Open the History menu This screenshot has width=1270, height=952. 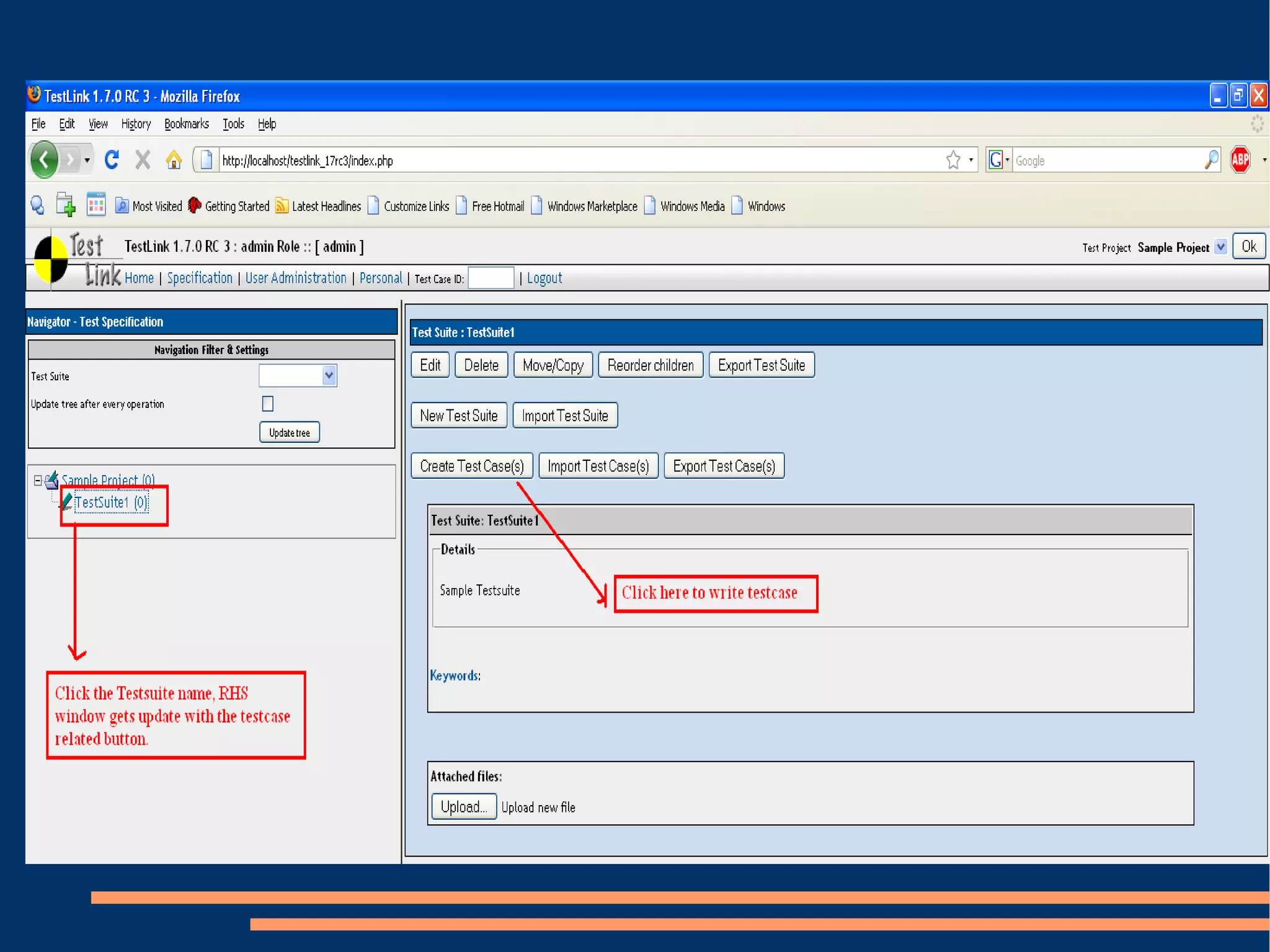coord(136,124)
